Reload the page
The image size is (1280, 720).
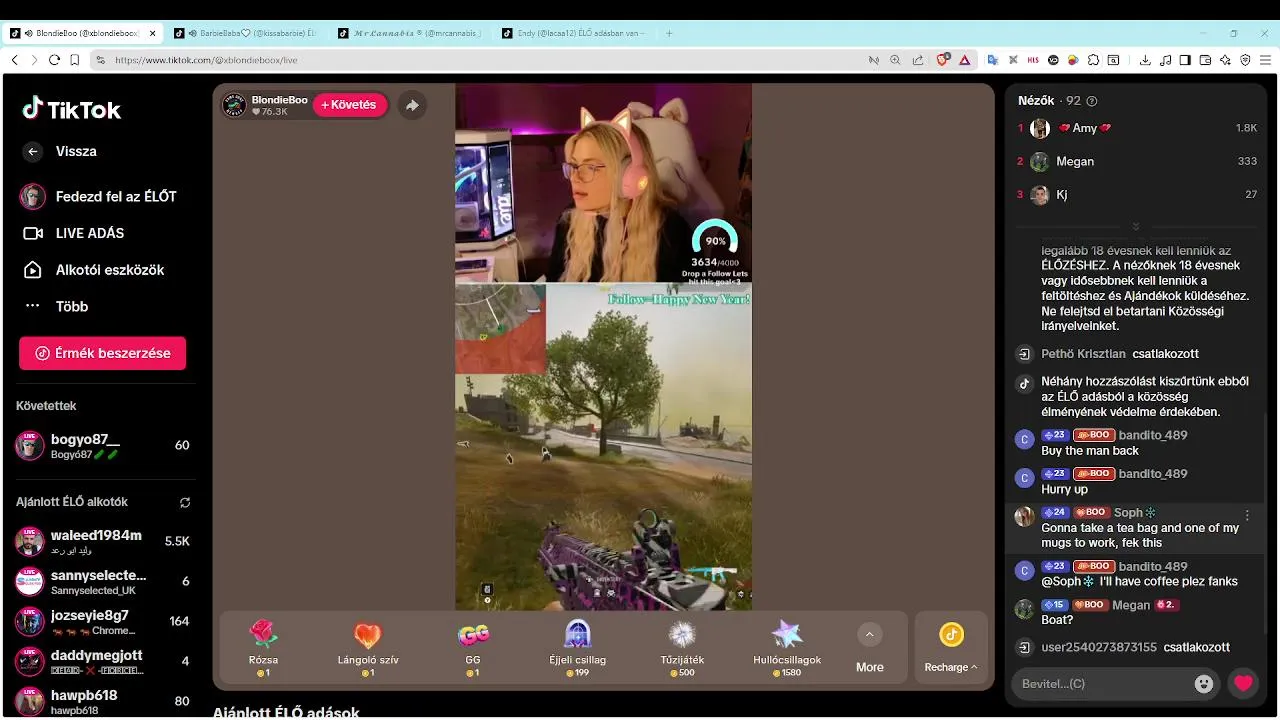(54, 60)
